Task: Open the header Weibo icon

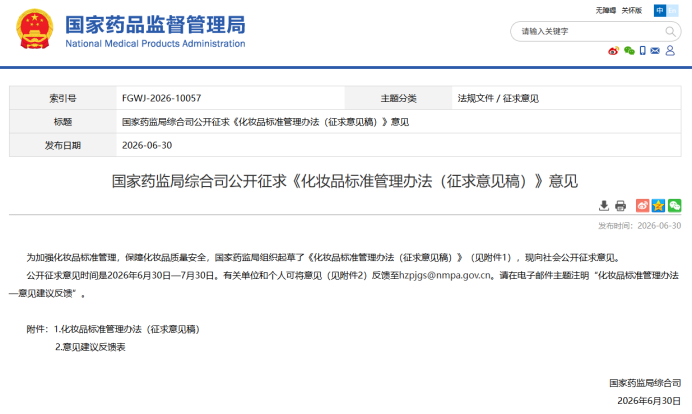Action: (x=613, y=51)
